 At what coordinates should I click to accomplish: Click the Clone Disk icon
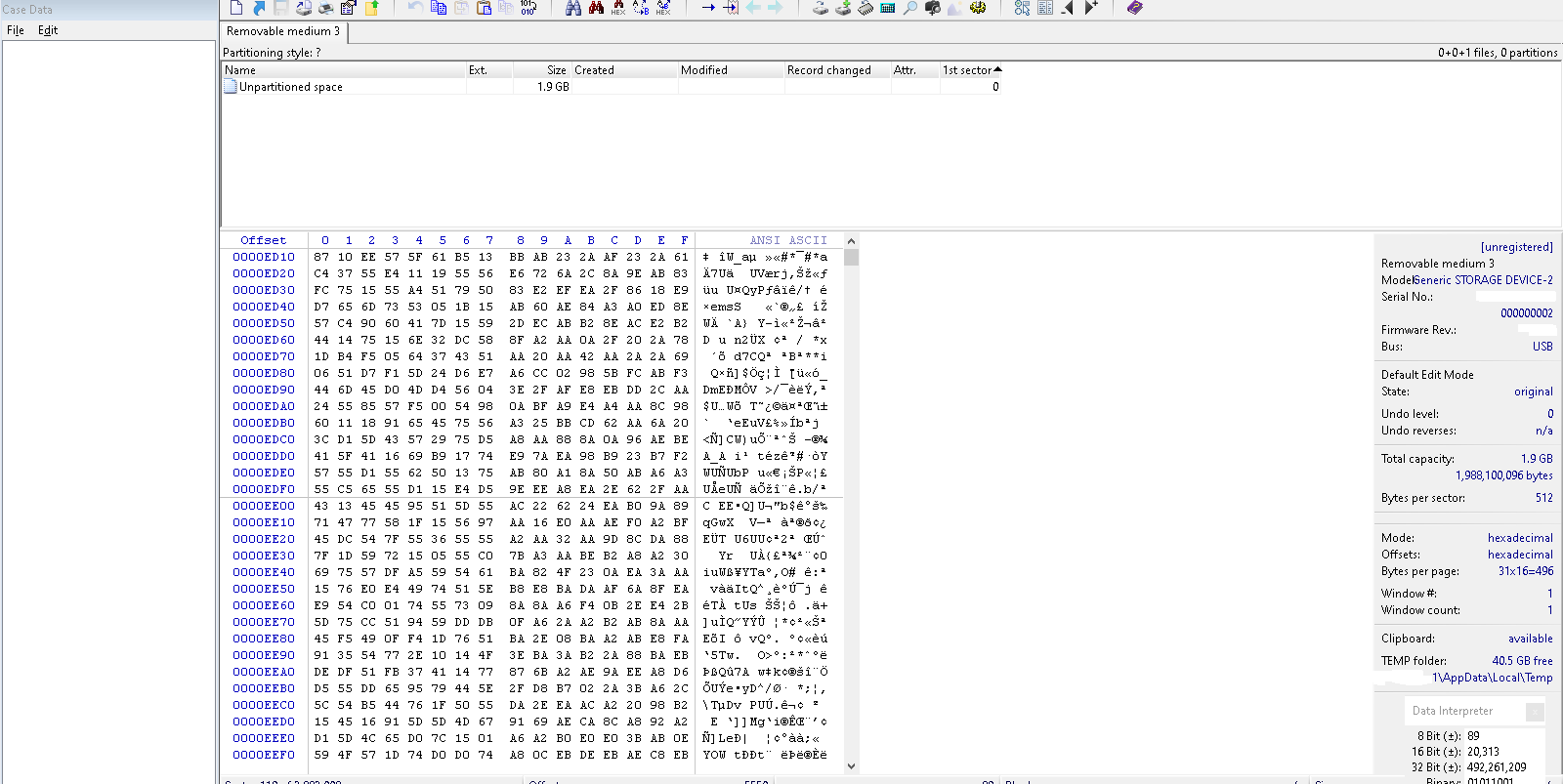[x=821, y=8]
